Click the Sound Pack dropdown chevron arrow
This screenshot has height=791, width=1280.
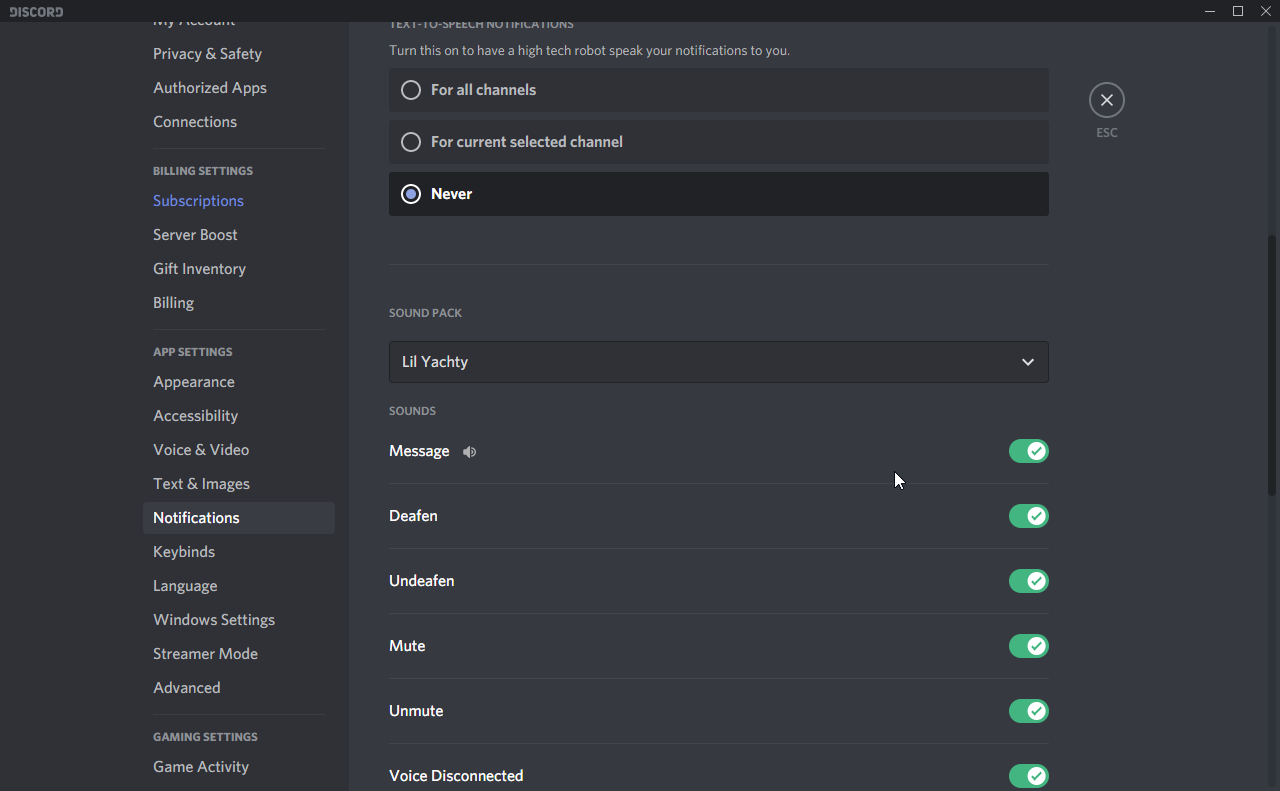tap(1027, 362)
